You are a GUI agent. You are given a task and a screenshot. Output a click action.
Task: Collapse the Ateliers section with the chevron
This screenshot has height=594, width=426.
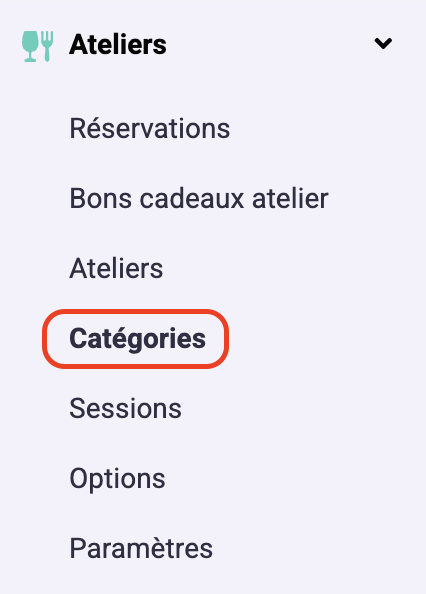[x=383, y=43]
